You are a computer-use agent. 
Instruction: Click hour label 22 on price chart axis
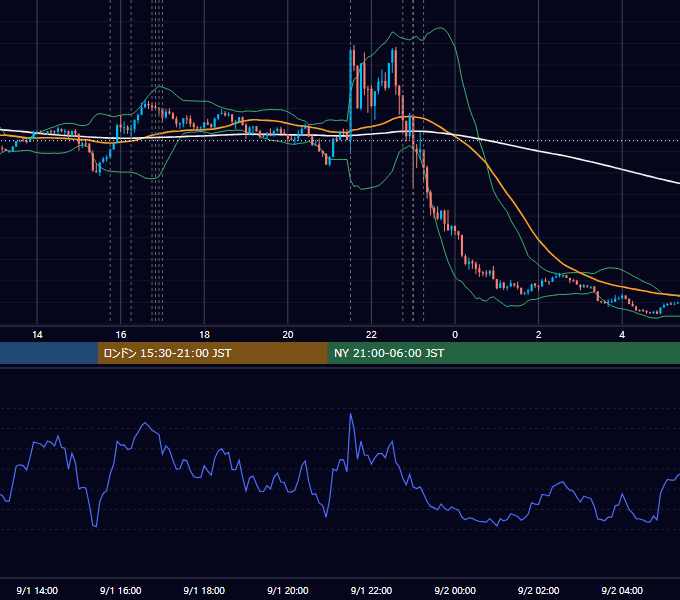coord(371,335)
